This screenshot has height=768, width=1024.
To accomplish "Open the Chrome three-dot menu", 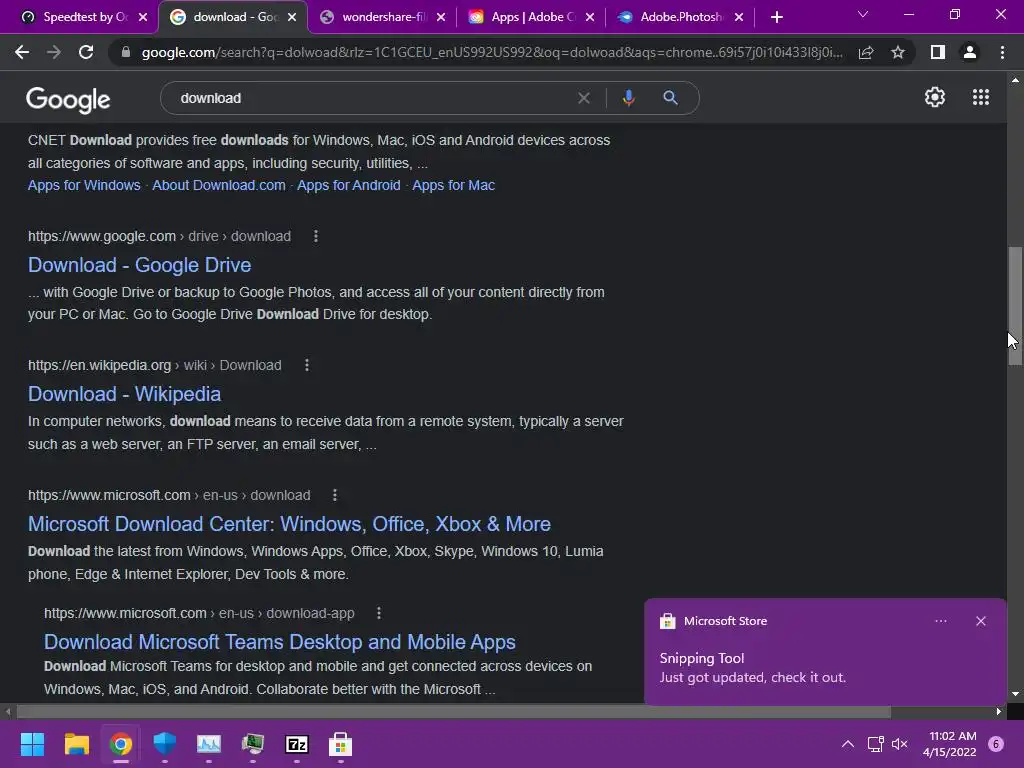I will click(1002, 52).
